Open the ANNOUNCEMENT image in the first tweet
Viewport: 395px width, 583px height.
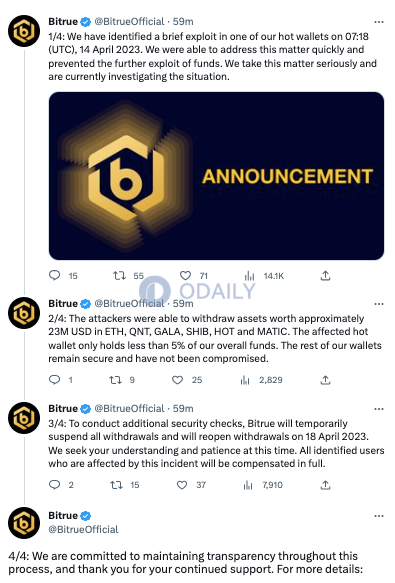point(216,176)
